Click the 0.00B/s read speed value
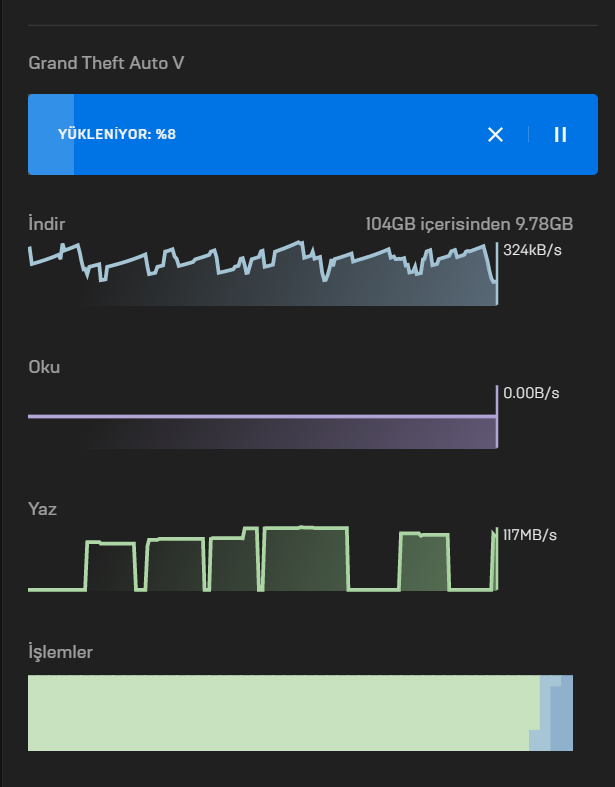615x787 pixels. (531, 393)
